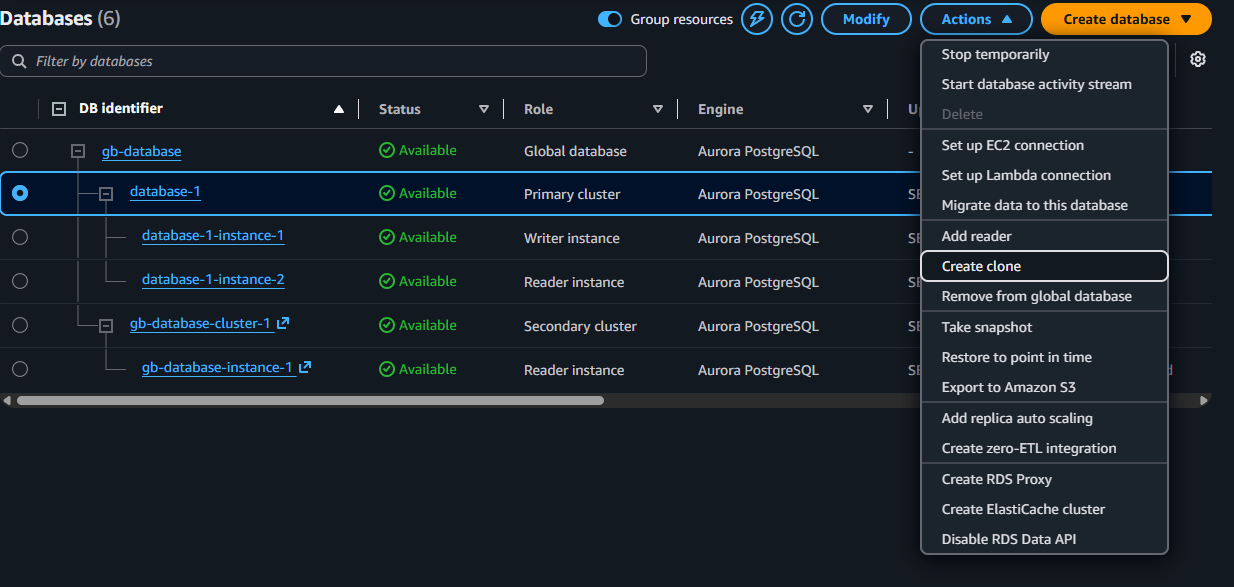The height and width of the screenshot is (587, 1234).
Task: Choose Add reader menu item
Action: pyautogui.click(x=1044, y=236)
